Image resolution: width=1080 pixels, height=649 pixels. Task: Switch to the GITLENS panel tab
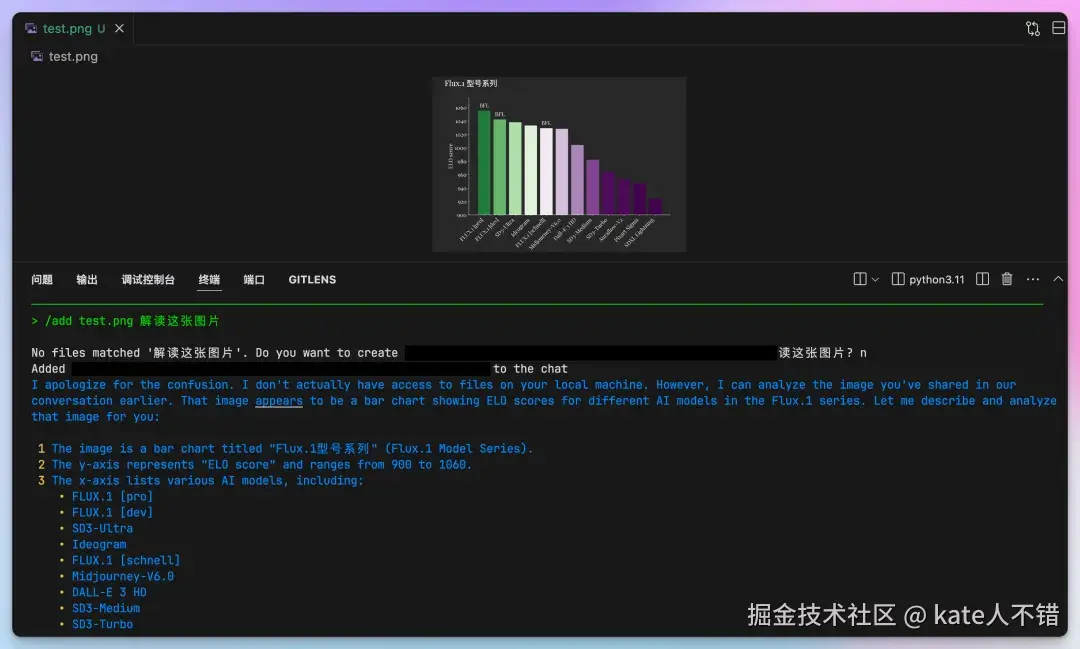311,280
